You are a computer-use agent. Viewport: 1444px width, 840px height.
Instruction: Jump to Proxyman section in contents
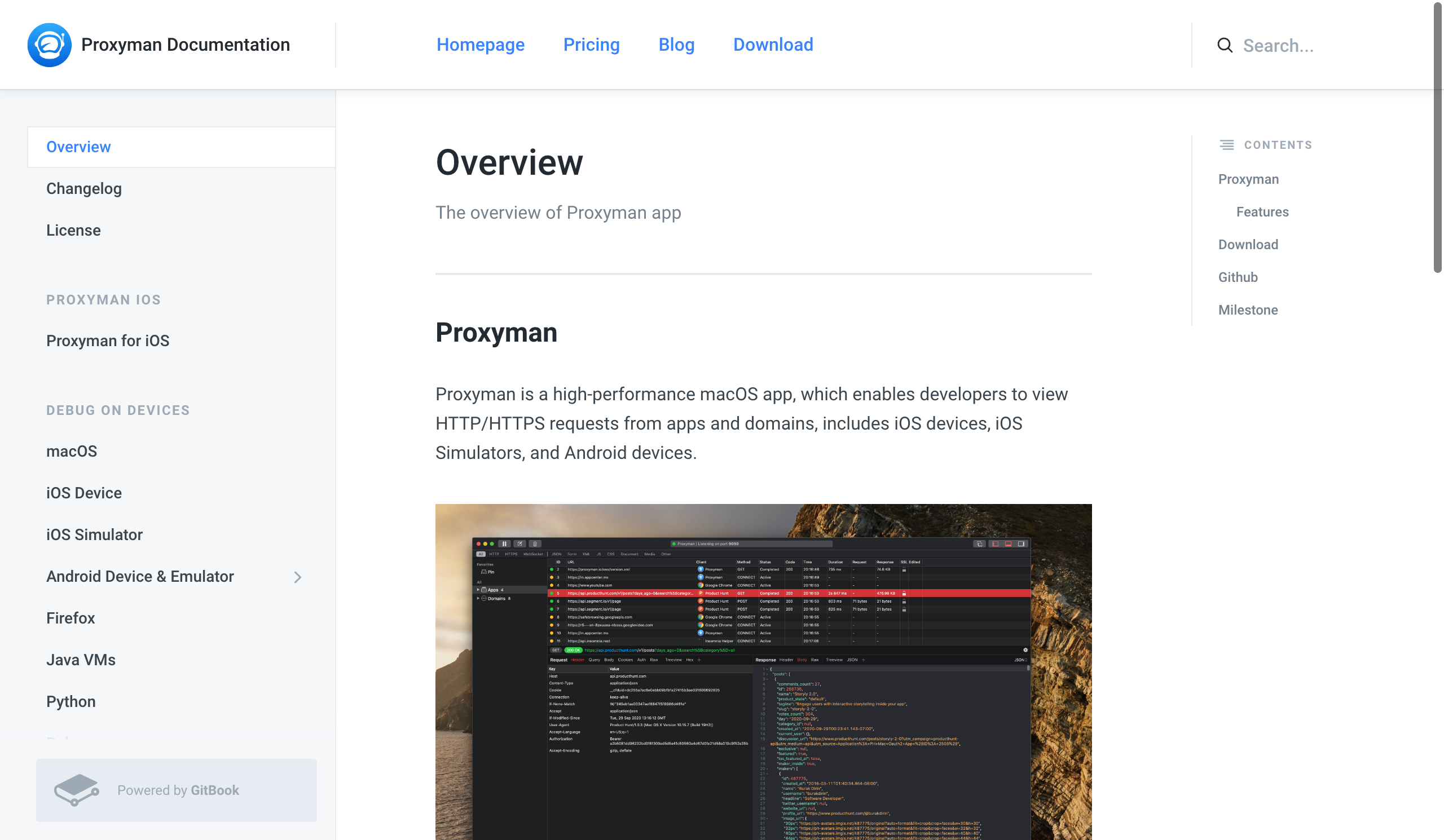[x=1248, y=179]
